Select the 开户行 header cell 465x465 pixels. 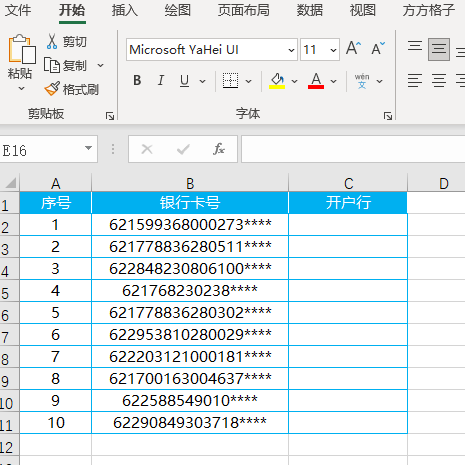[348, 202]
